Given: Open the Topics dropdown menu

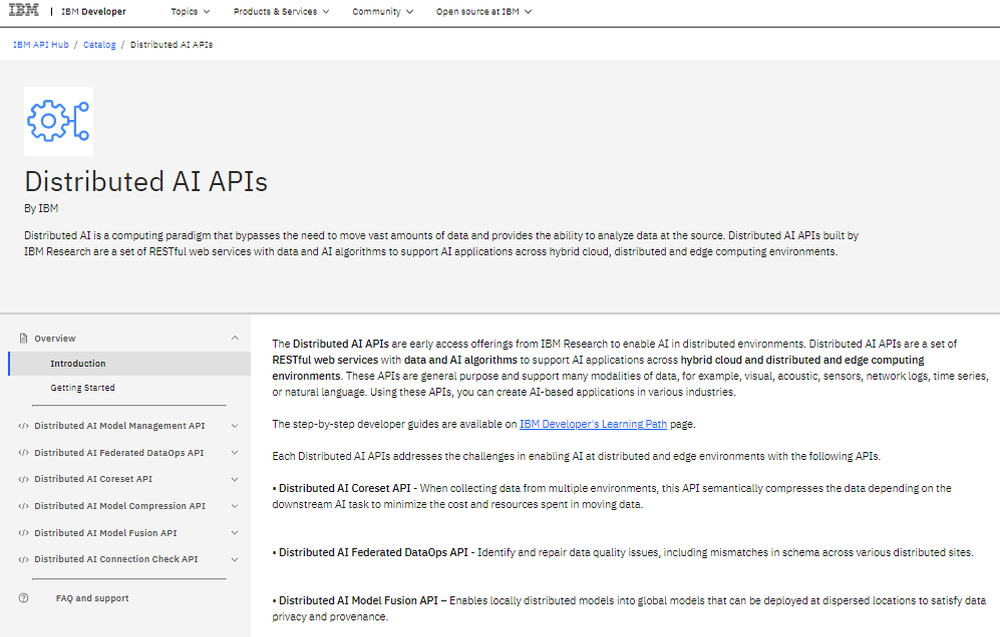Looking at the screenshot, I should tap(190, 11).
